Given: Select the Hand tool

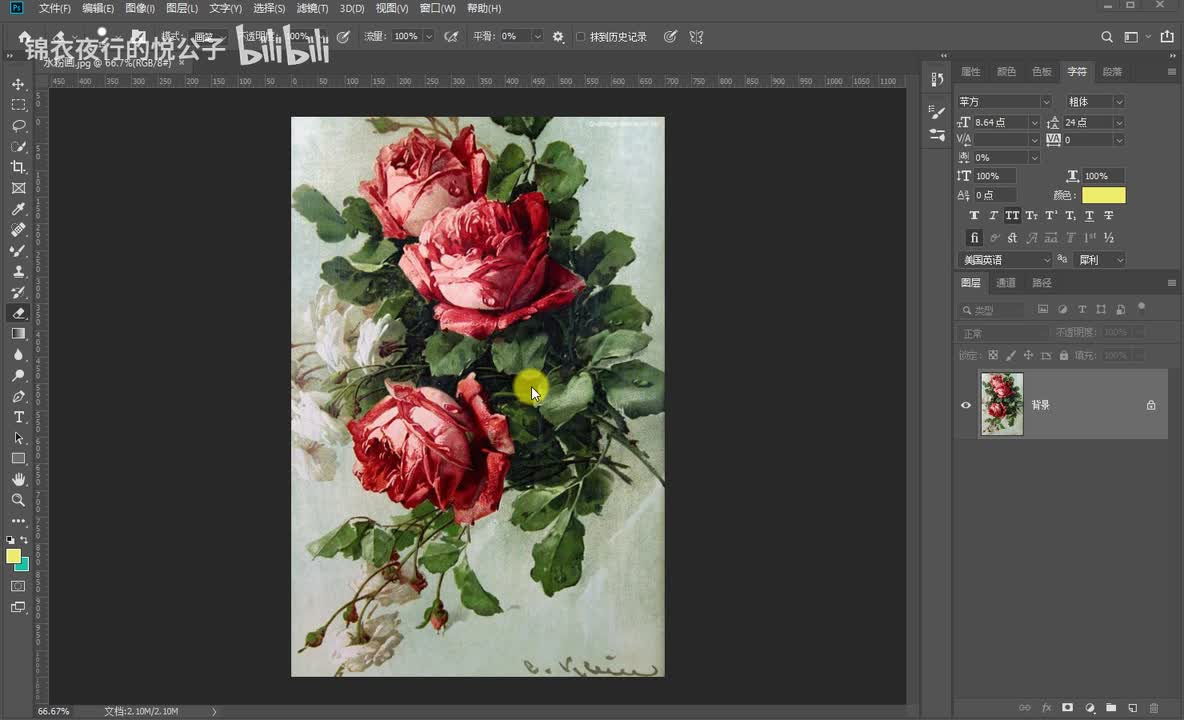Looking at the screenshot, I should pos(18,479).
